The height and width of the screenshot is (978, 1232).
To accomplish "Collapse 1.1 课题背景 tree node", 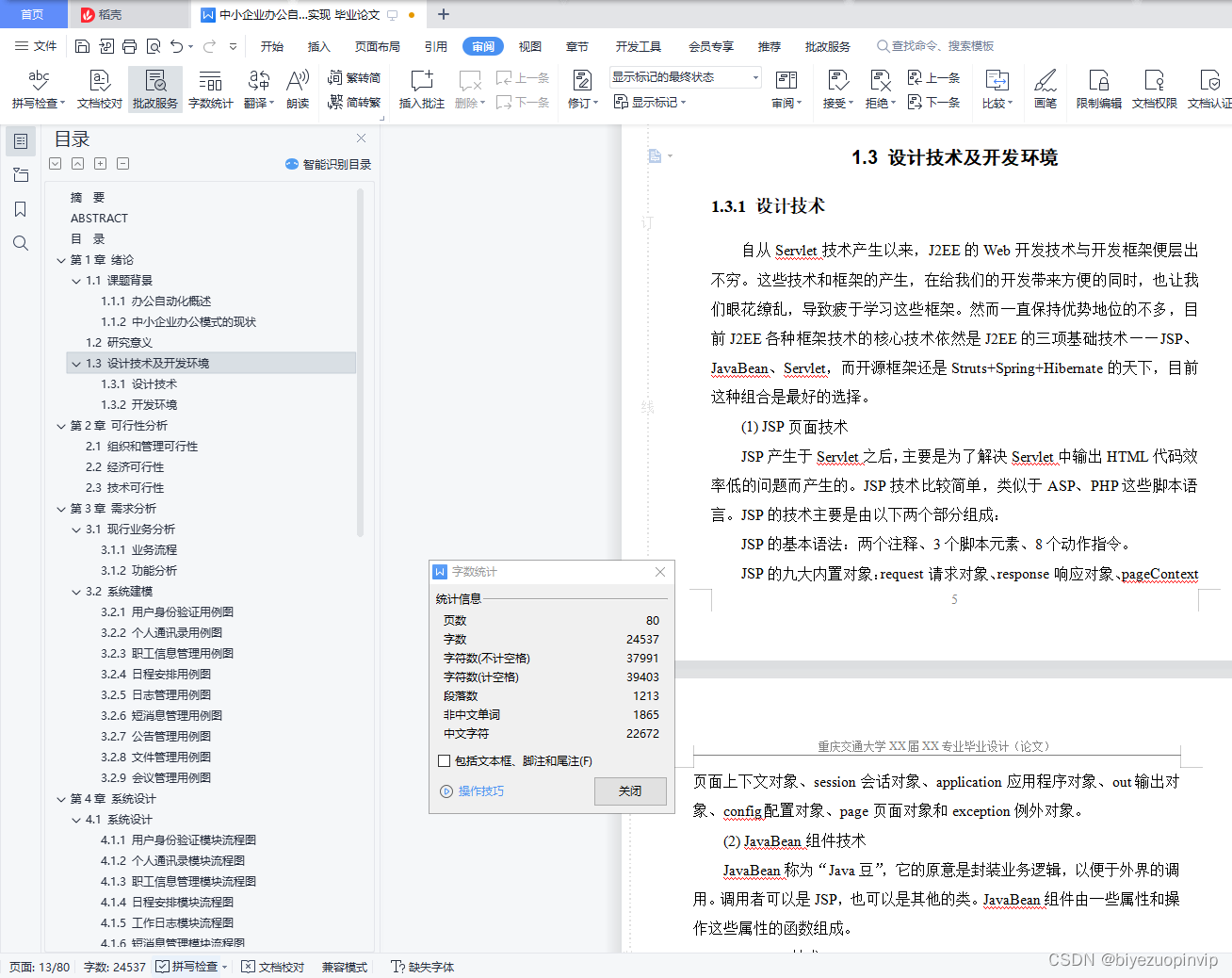I will coord(76,281).
